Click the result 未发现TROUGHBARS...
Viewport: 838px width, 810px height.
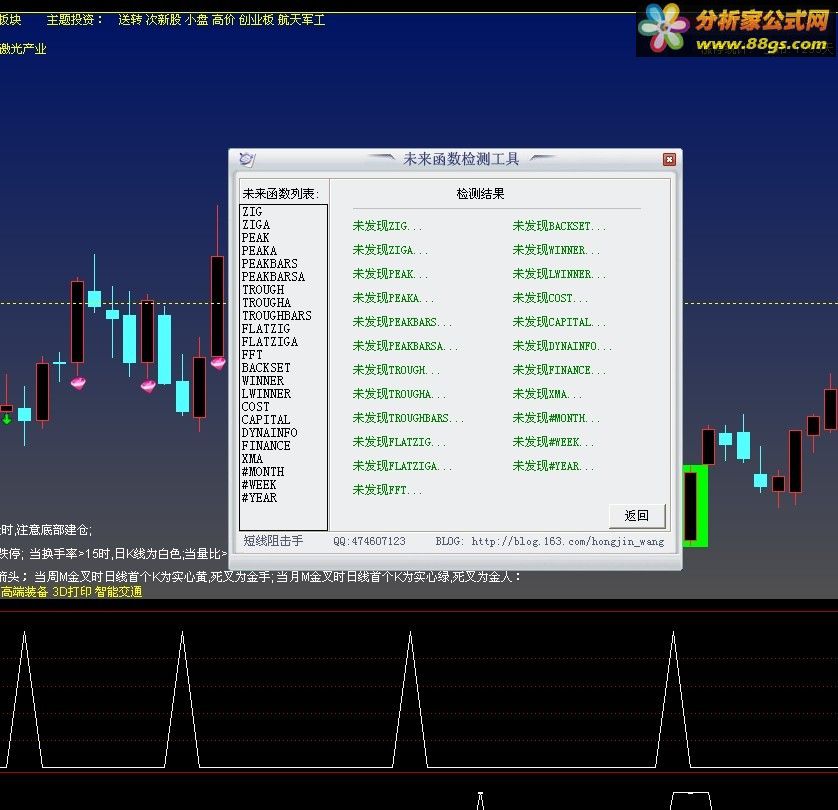coord(408,418)
